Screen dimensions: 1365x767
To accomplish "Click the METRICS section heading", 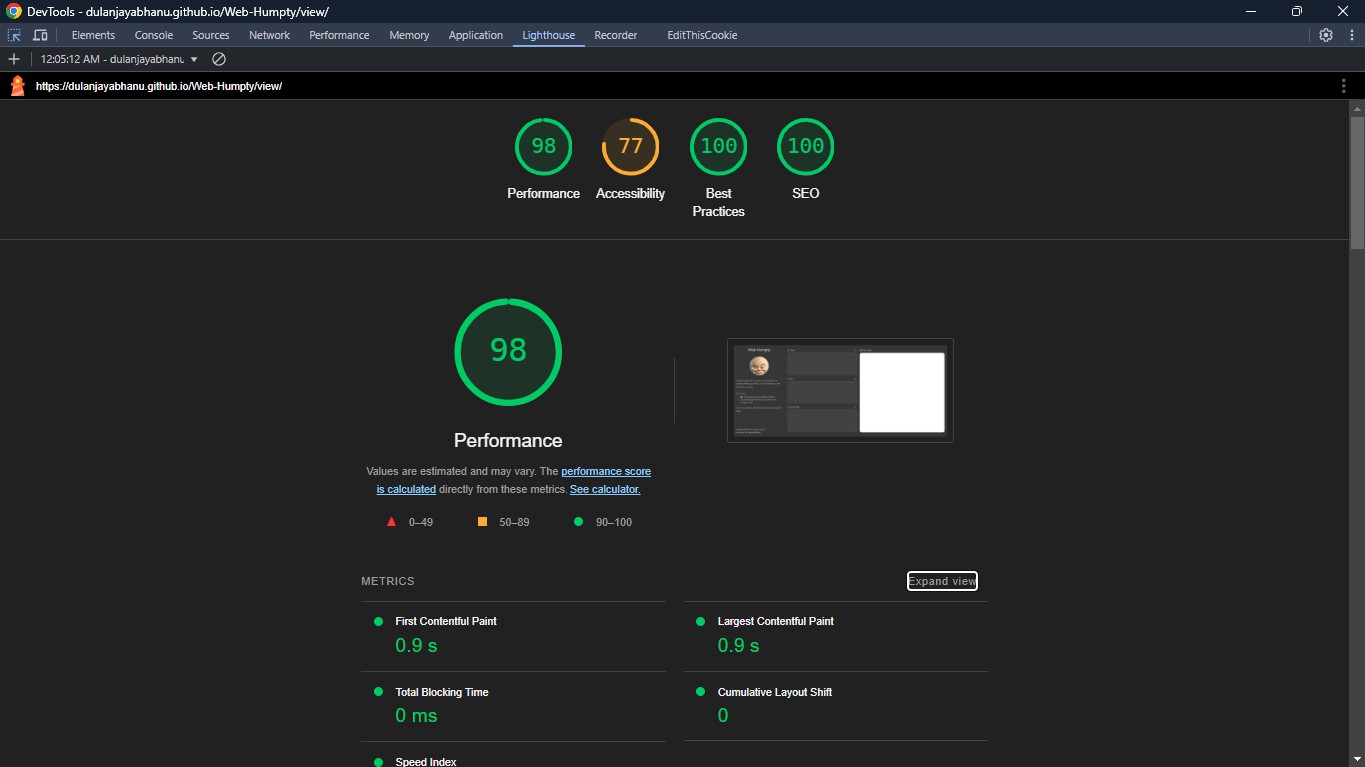I will coord(388,581).
